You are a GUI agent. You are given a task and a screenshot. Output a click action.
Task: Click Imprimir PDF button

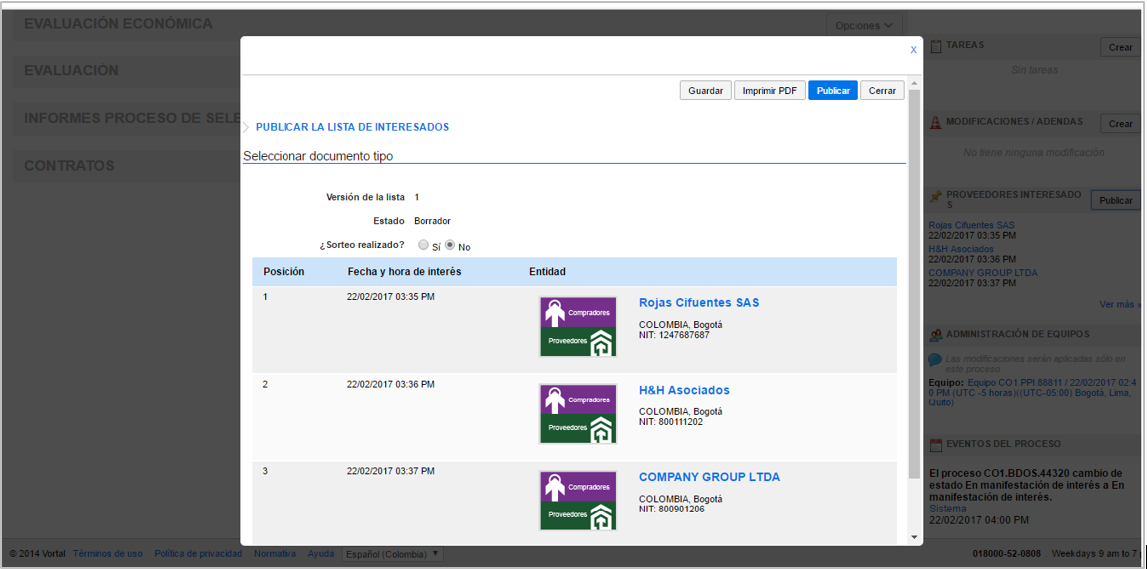click(770, 91)
